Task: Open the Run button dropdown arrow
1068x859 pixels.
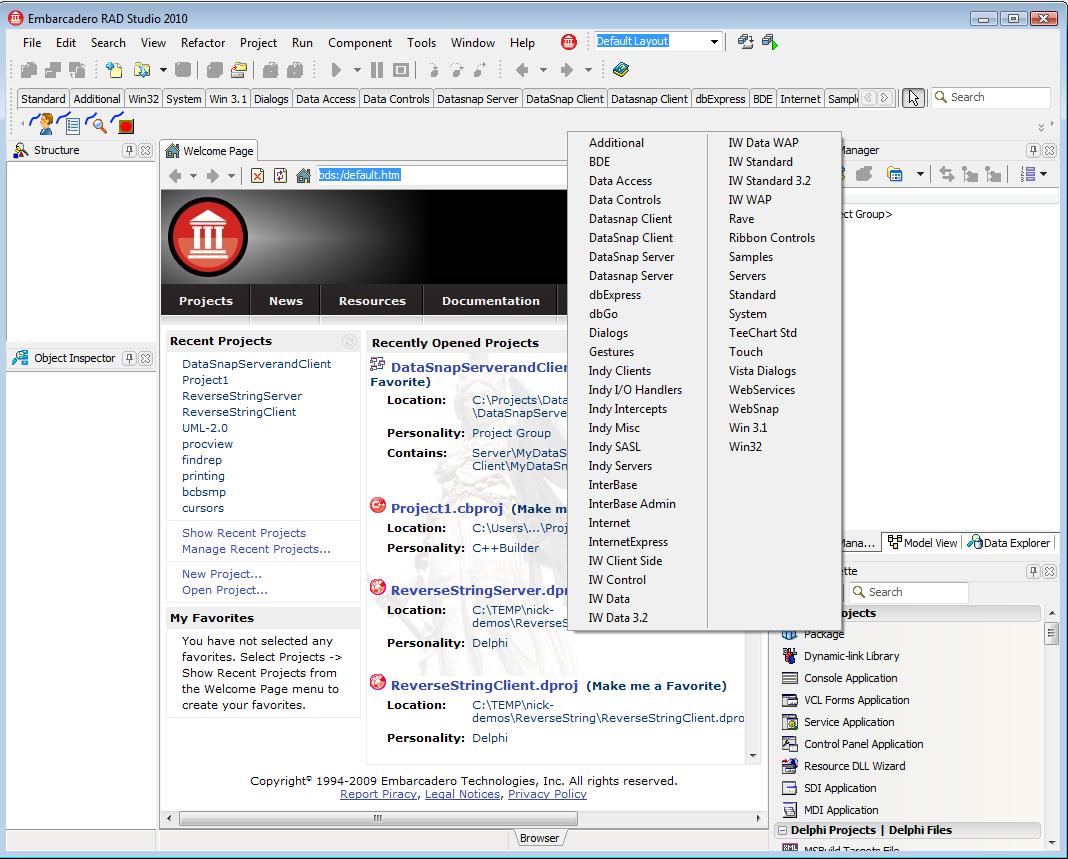Action: pos(357,70)
